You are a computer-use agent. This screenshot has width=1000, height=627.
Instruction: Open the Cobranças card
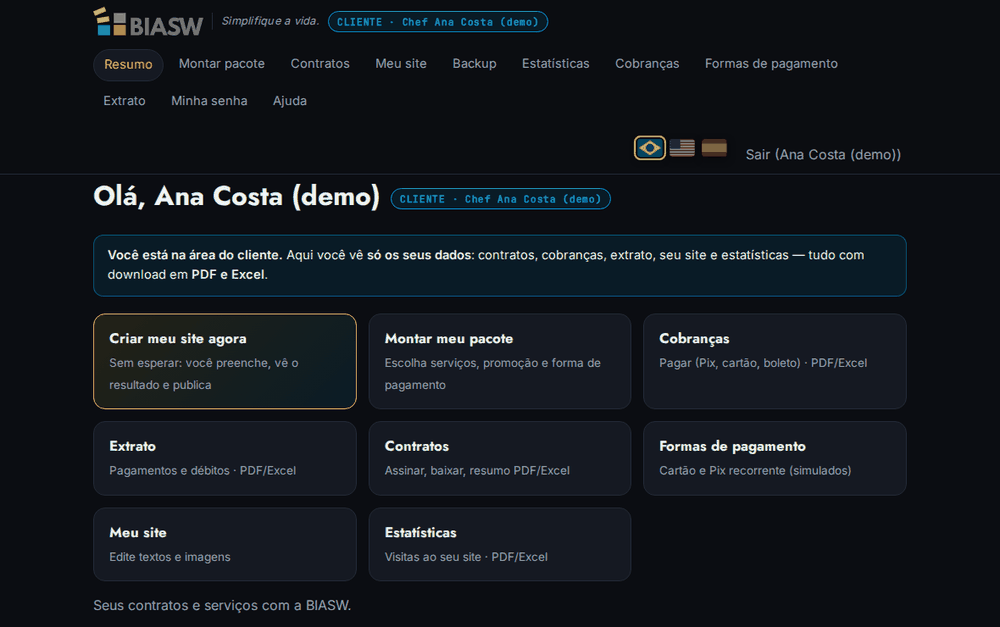tap(774, 361)
